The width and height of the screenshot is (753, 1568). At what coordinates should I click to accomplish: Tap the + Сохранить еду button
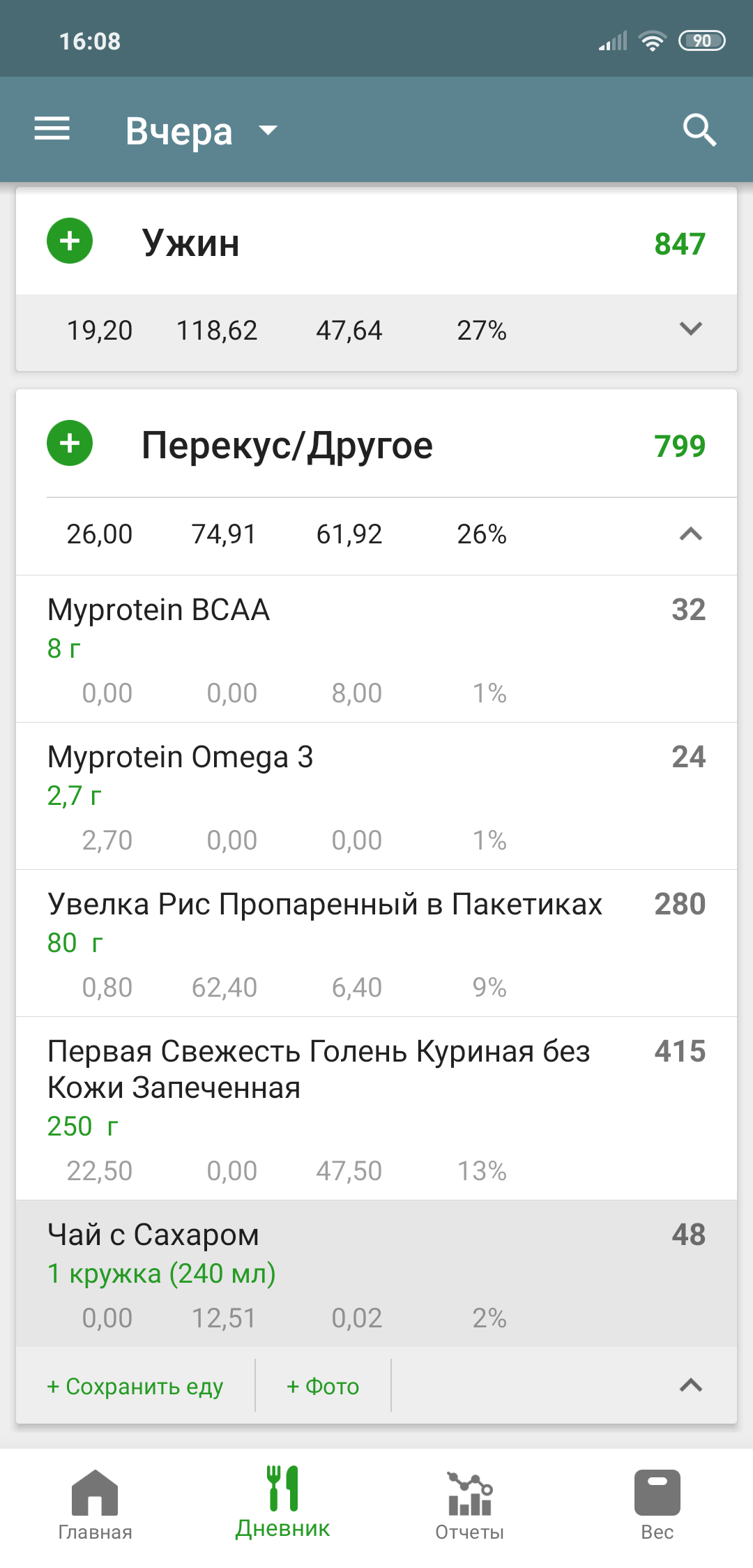tap(135, 1386)
